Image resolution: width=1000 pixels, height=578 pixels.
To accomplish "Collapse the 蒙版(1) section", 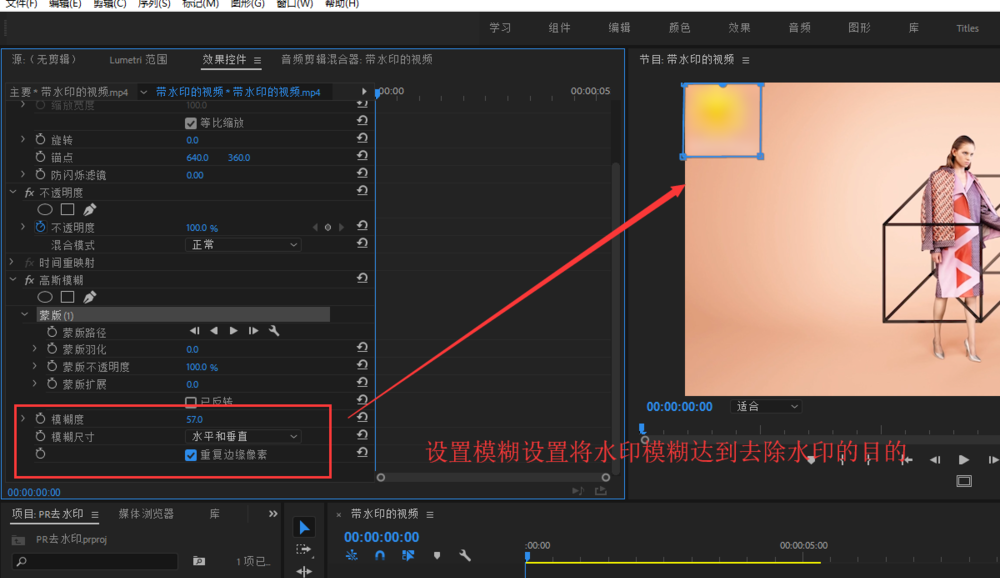I will [27, 315].
